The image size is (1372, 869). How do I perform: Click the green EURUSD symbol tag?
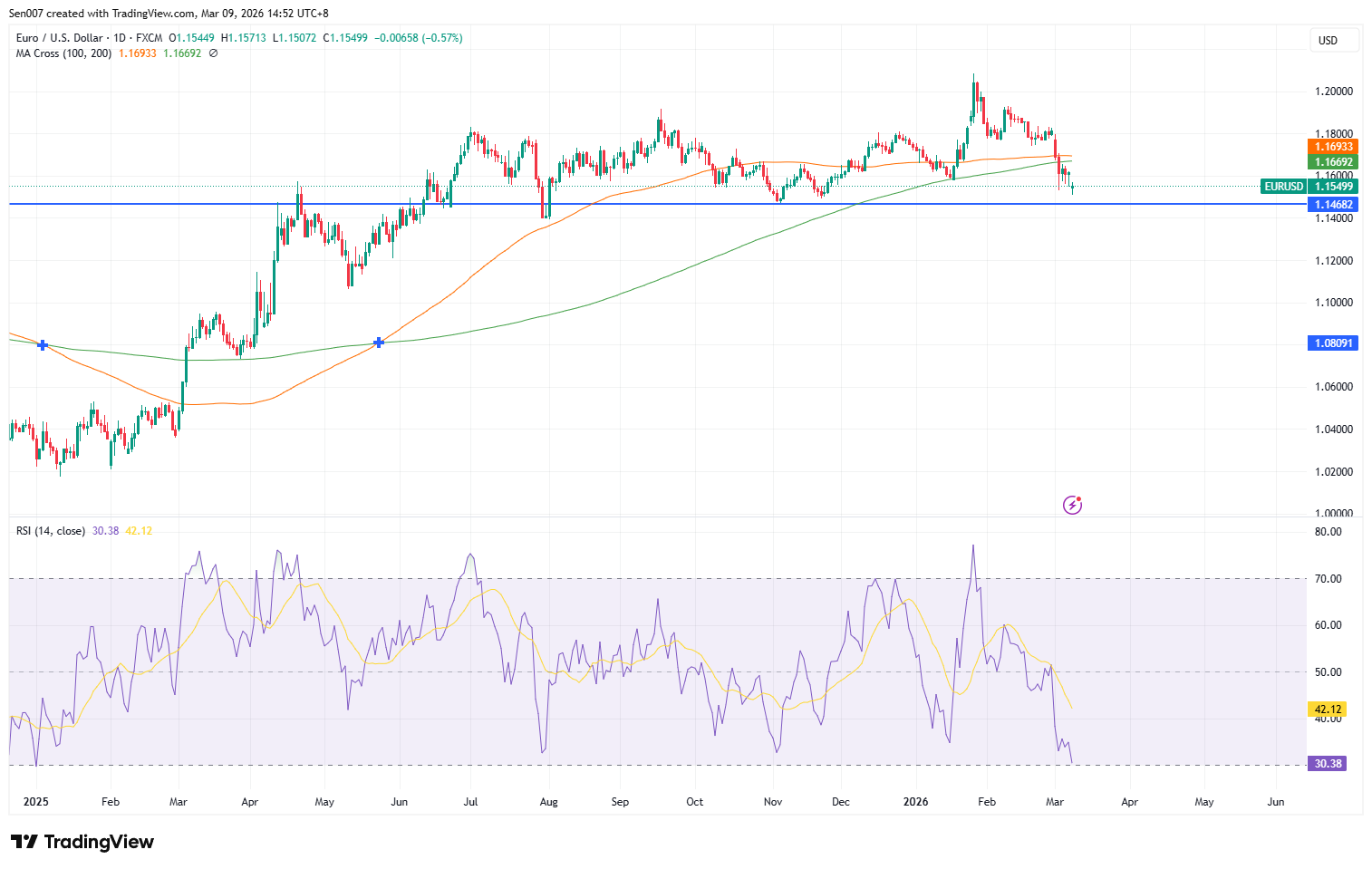[x=1283, y=187]
